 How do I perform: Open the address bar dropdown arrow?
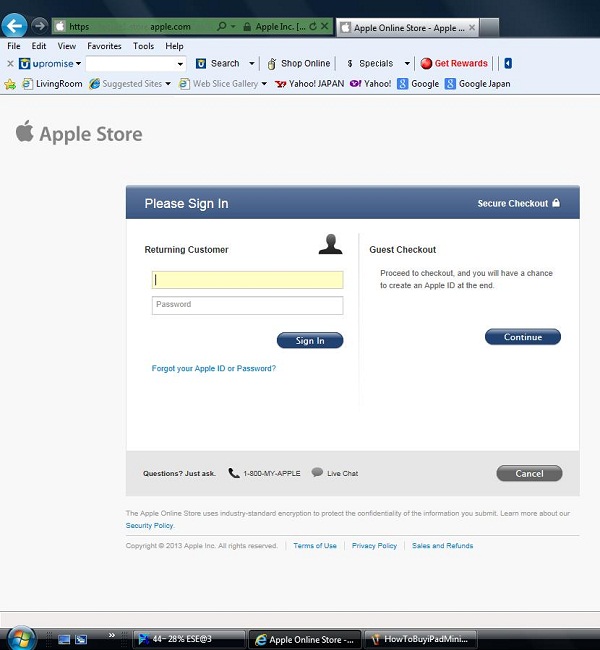click(x=233, y=27)
